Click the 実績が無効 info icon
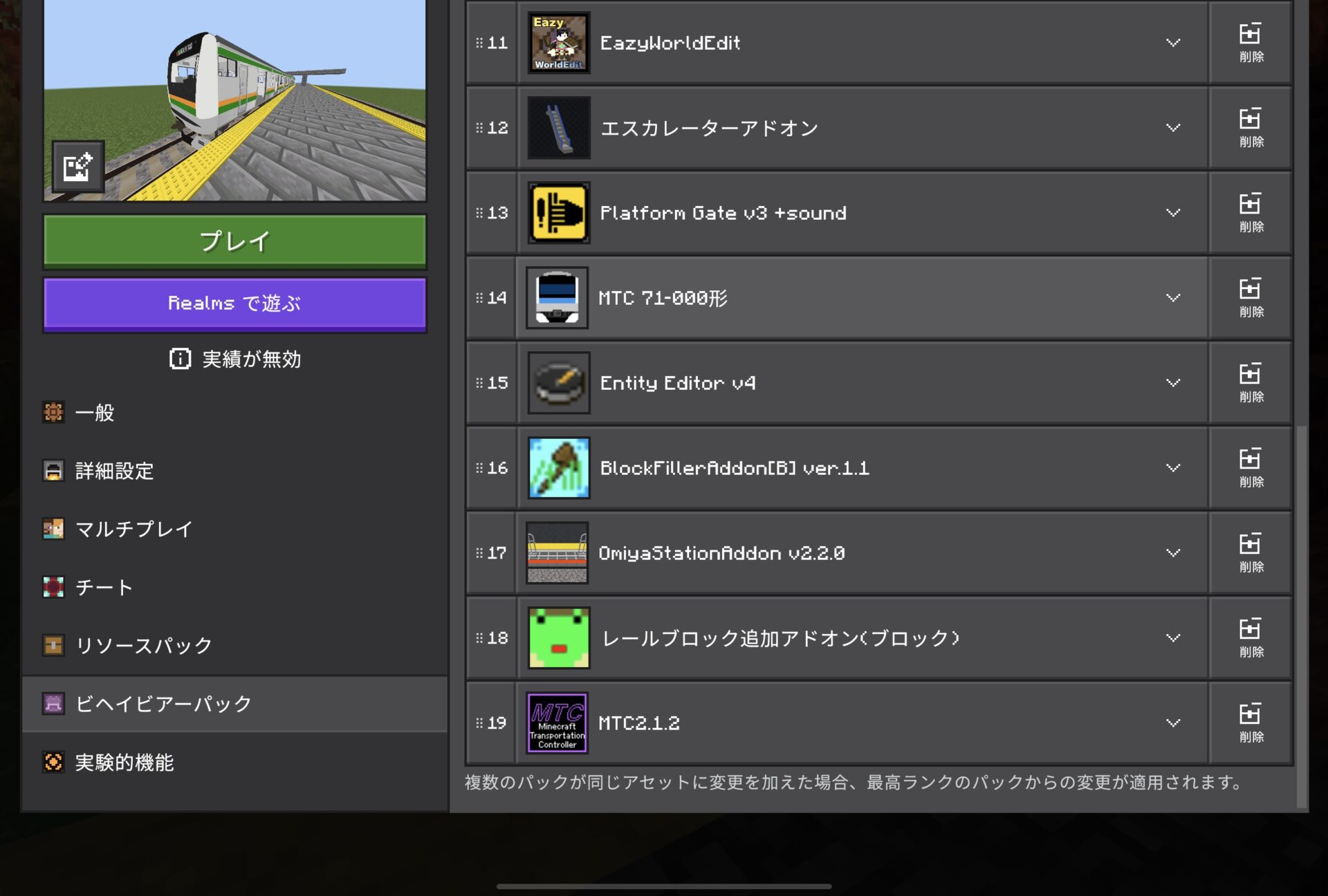This screenshot has width=1328, height=896. coord(180,359)
